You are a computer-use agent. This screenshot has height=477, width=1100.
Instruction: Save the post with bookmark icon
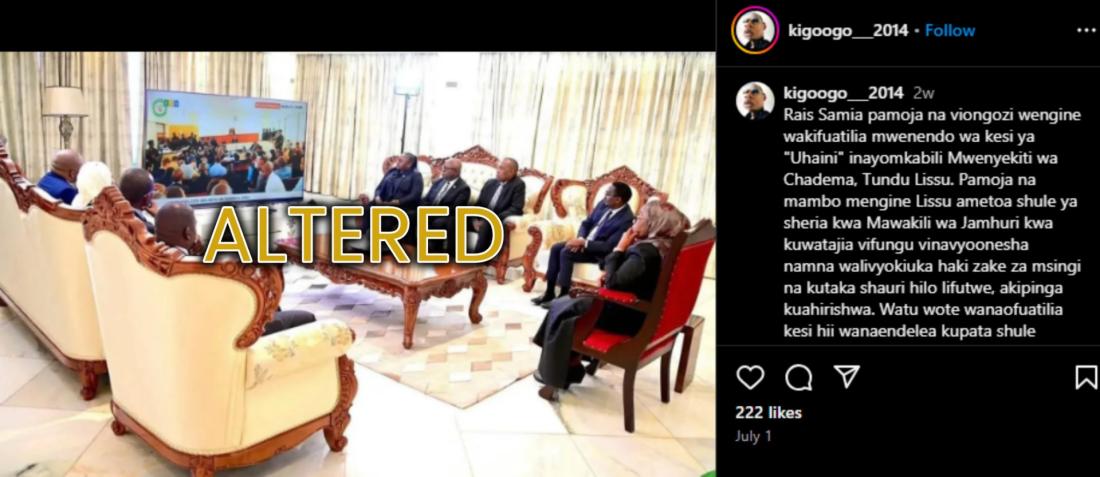click(x=1086, y=377)
